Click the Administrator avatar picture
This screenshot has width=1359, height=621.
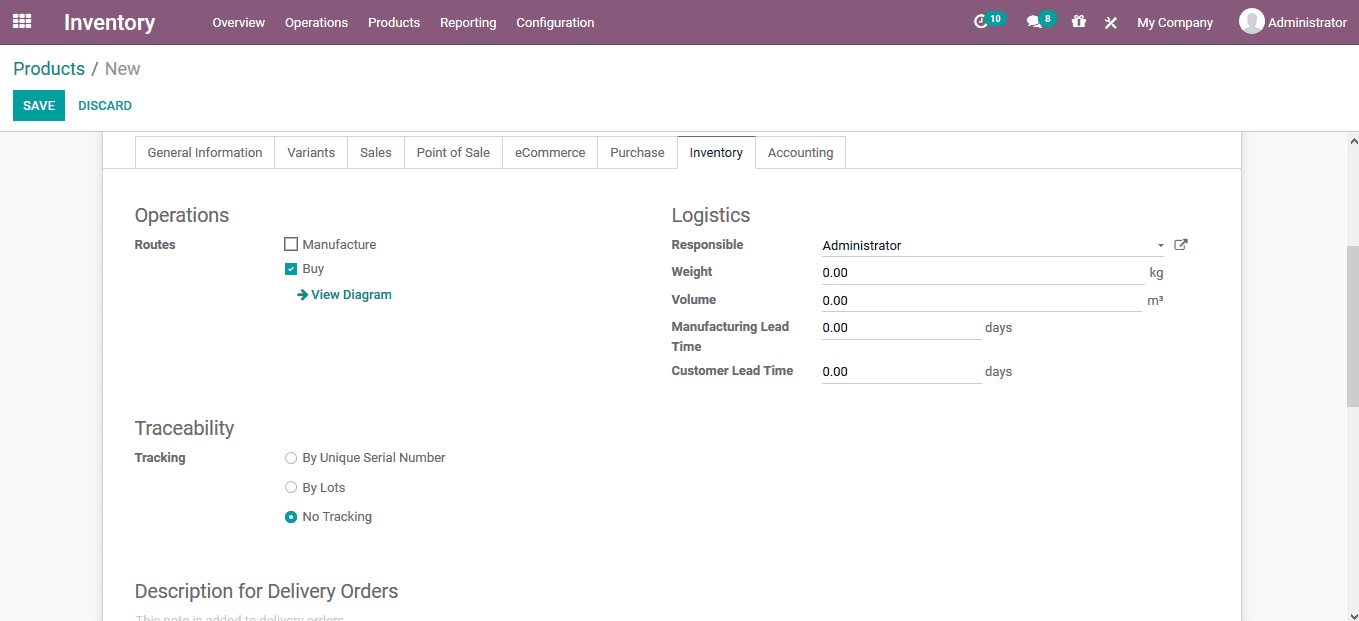click(1251, 20)
